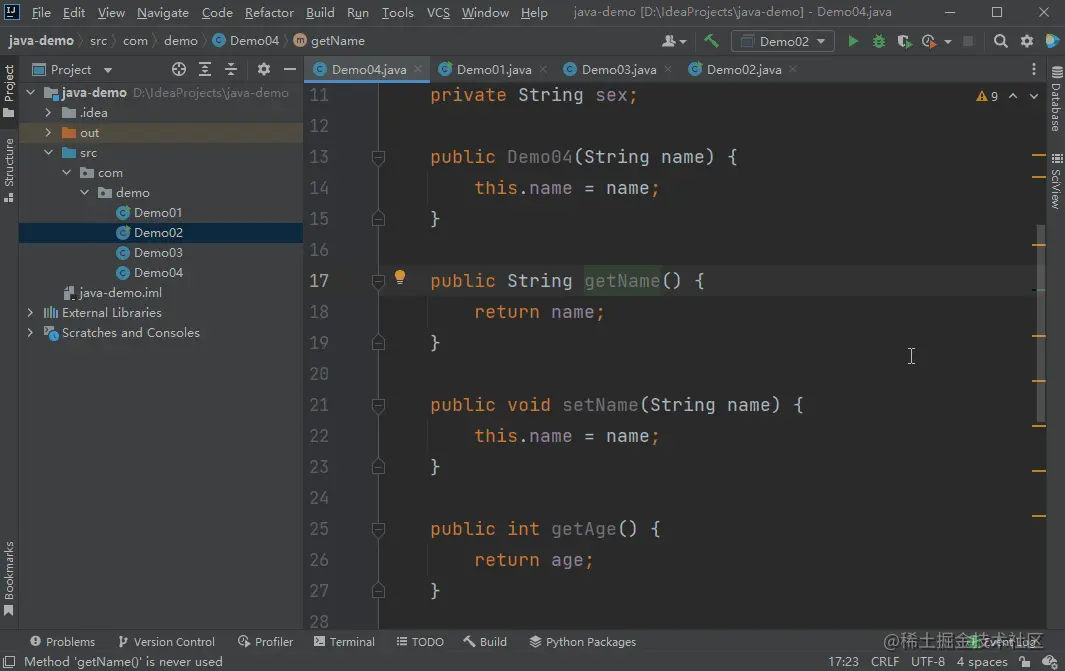Open the TODO tool window

tap(420, 642)
